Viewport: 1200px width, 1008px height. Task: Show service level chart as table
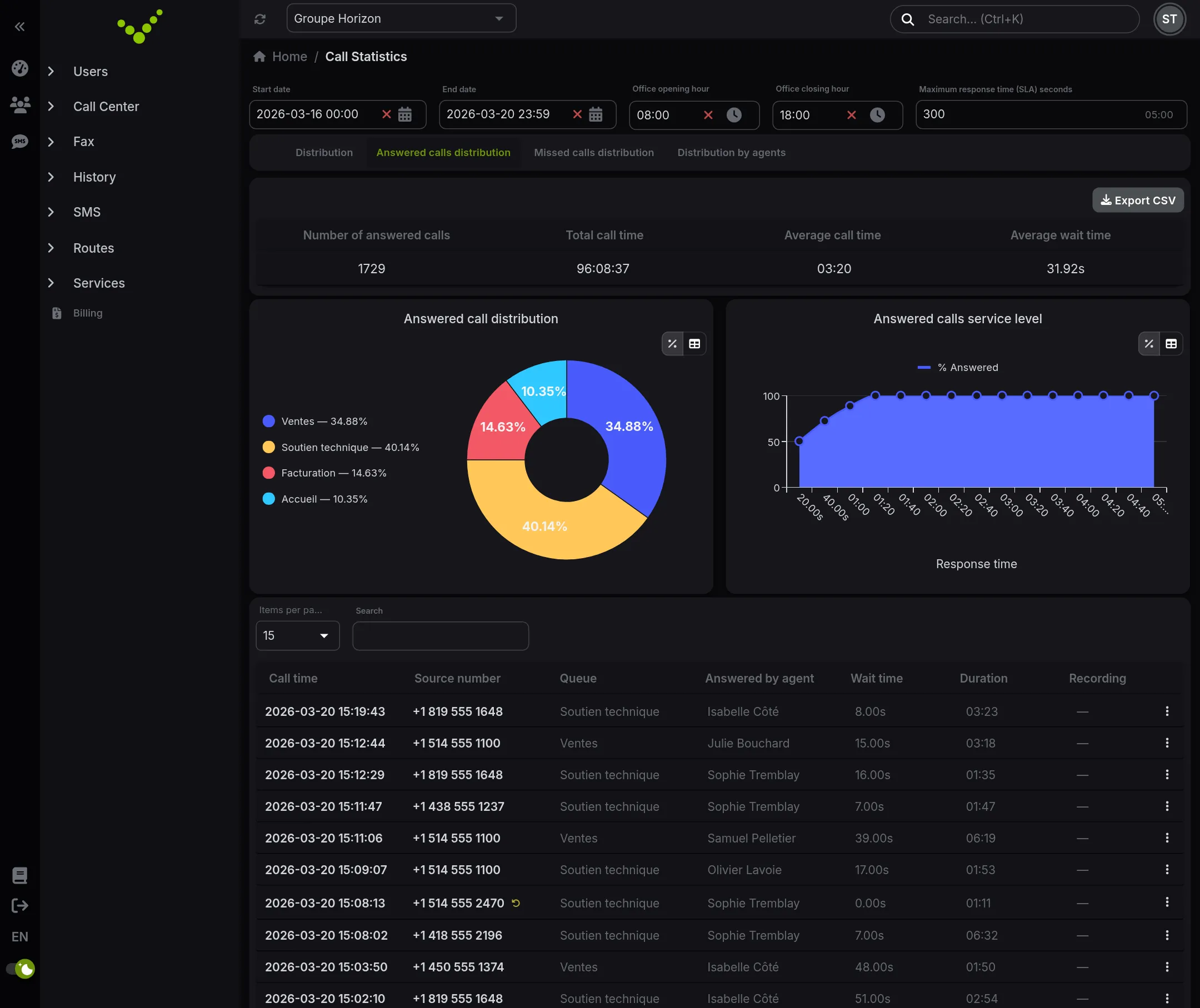tap(1172, 343)
